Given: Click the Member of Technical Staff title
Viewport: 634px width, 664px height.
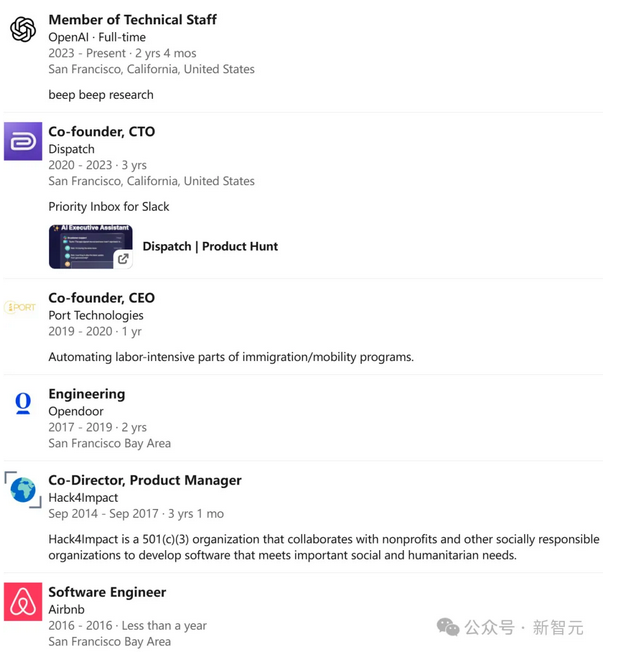Looking at the screenshot, I should [x=133, y=19].
